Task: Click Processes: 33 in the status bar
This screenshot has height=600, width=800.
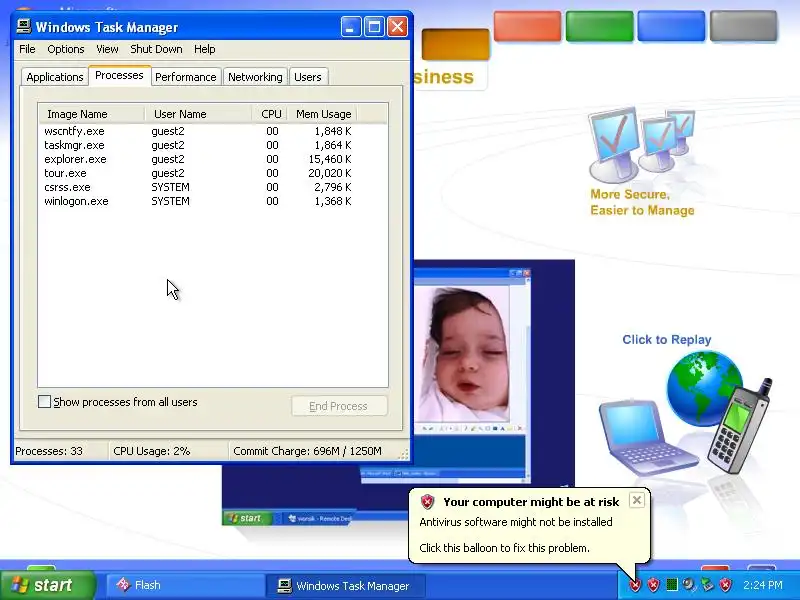Action: (x=49, y=451)
